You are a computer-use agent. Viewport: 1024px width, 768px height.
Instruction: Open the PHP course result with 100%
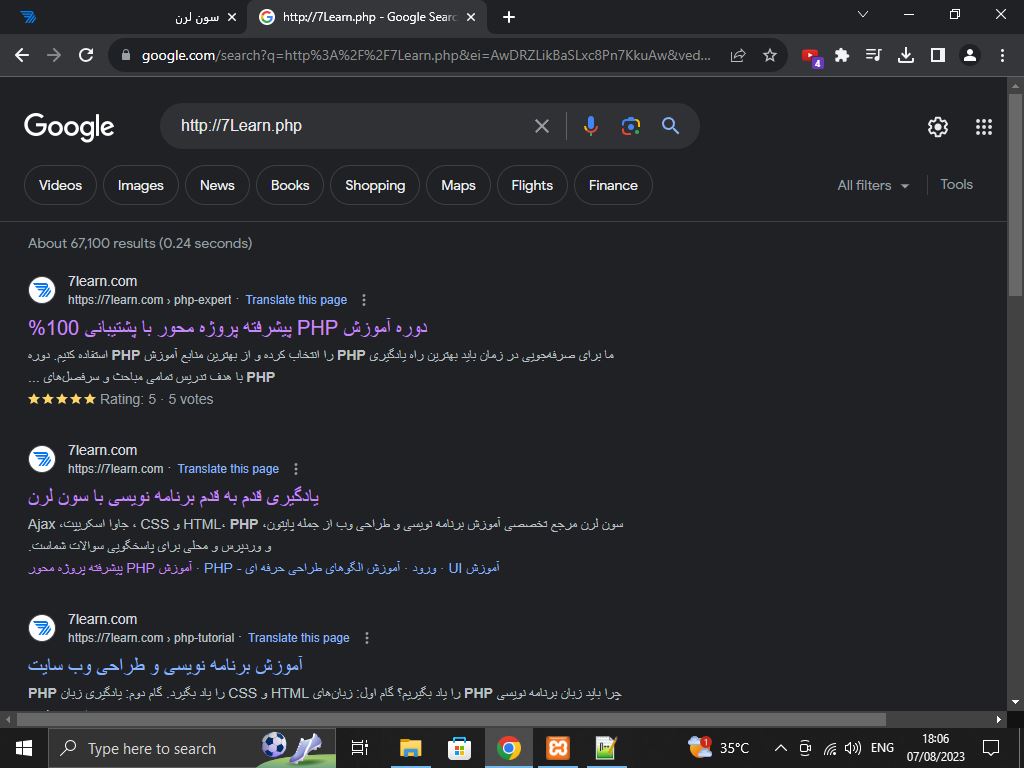tap(228, 328)
